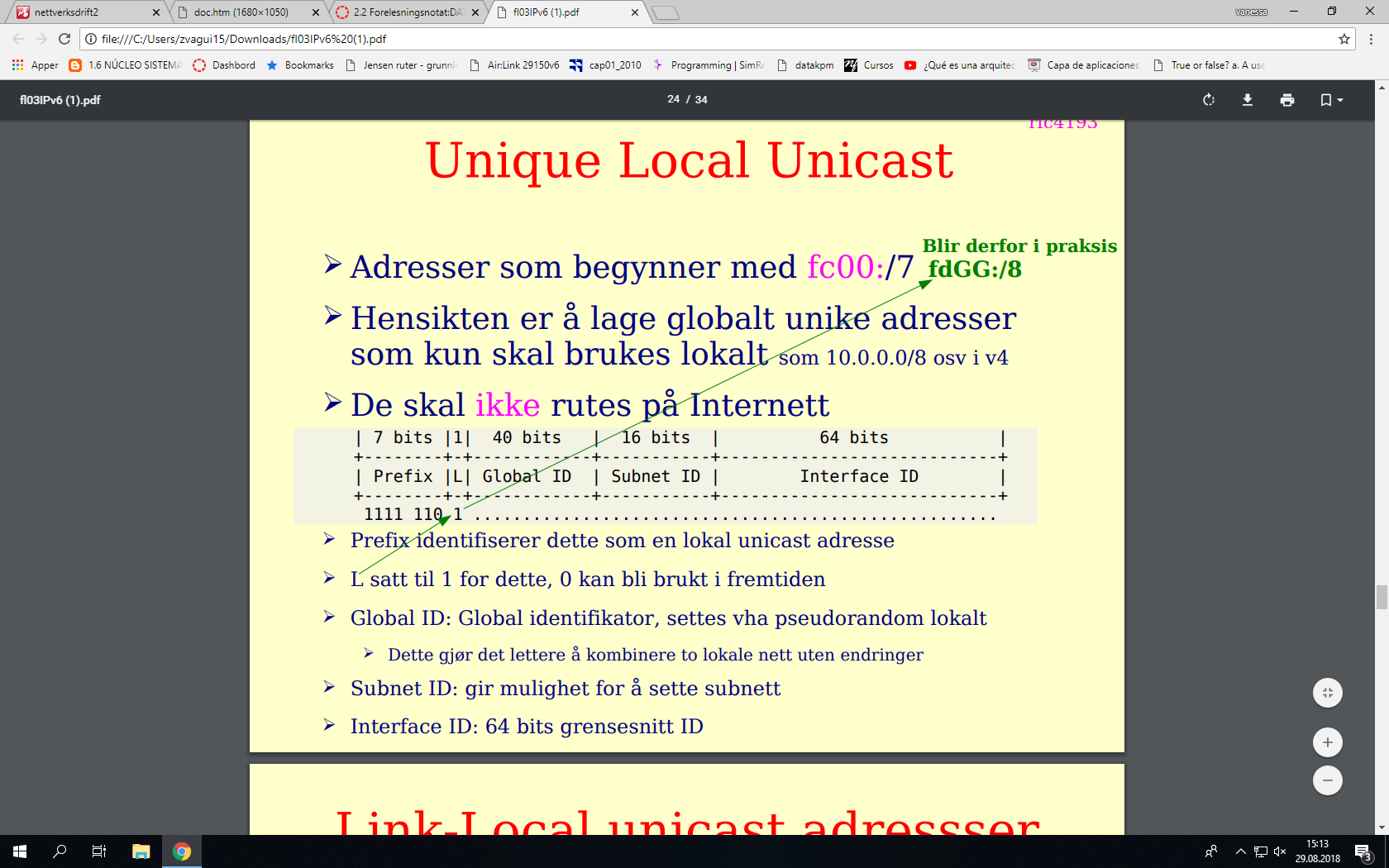The width and height of the screenshot is (1389, 868).
Task: Click the fl03IPv6 (1).pdf title text
Action: (60, 100)
